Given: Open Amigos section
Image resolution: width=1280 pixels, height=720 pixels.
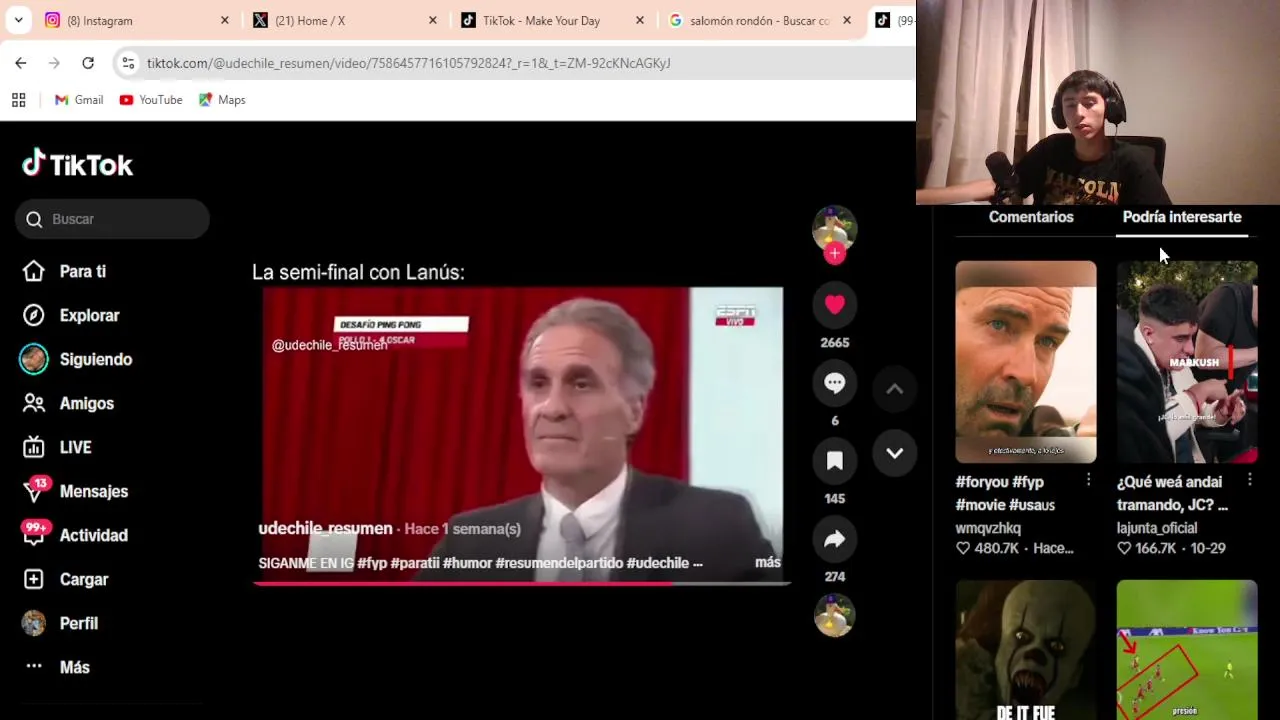Looking at the screenshot, I should (x=68, y=403).
